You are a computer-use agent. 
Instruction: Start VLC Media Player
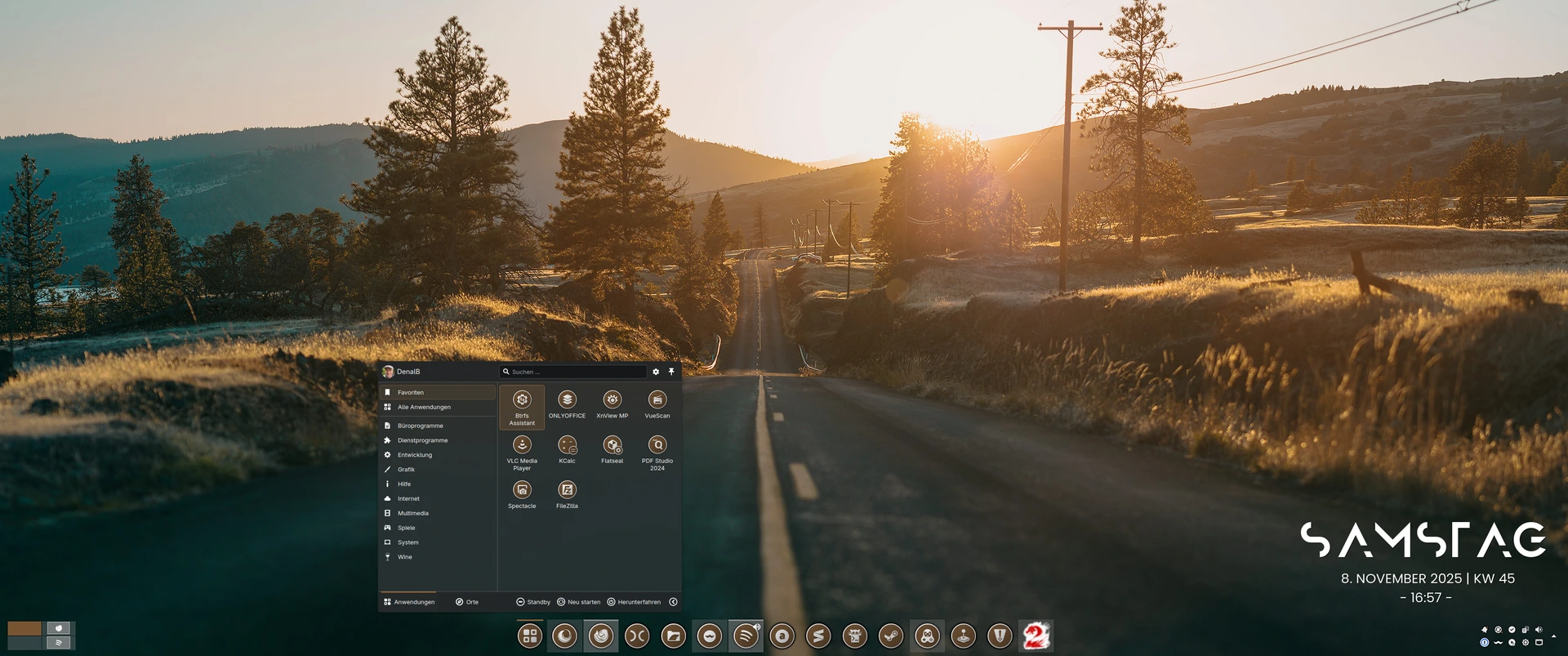[x=522, y=450]
